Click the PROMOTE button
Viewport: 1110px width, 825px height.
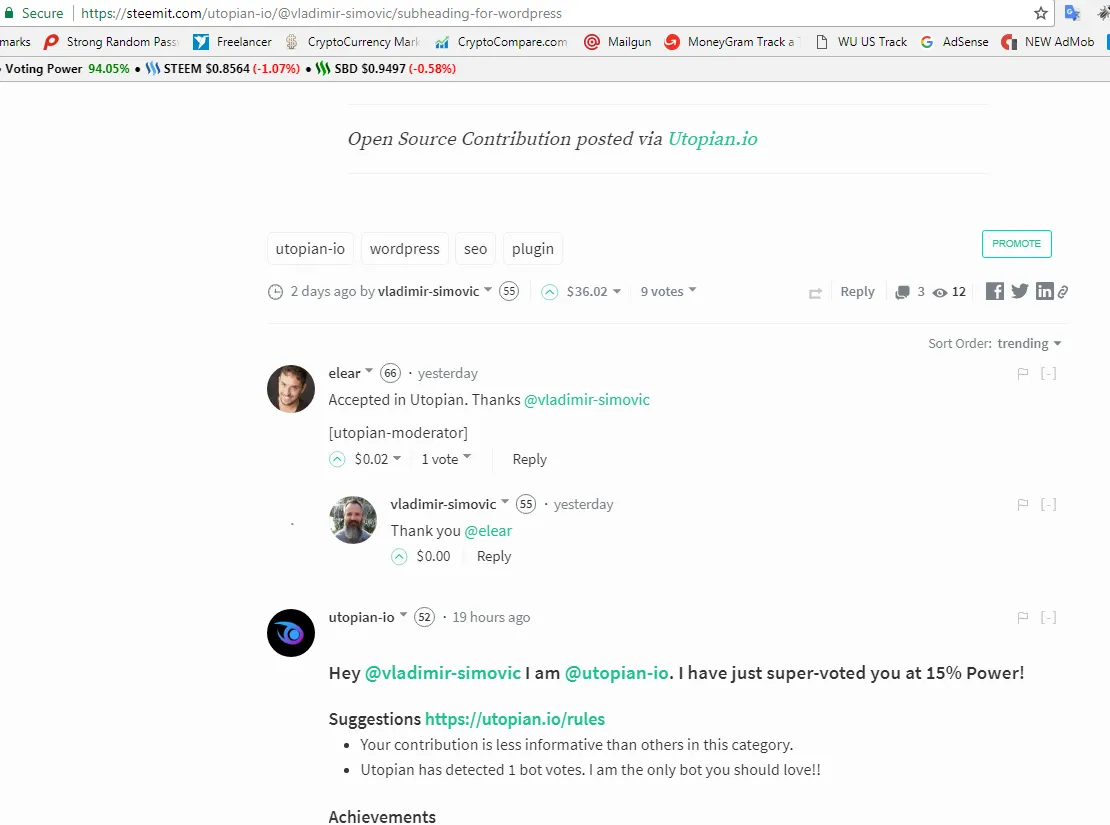[x=1017, y=244]
